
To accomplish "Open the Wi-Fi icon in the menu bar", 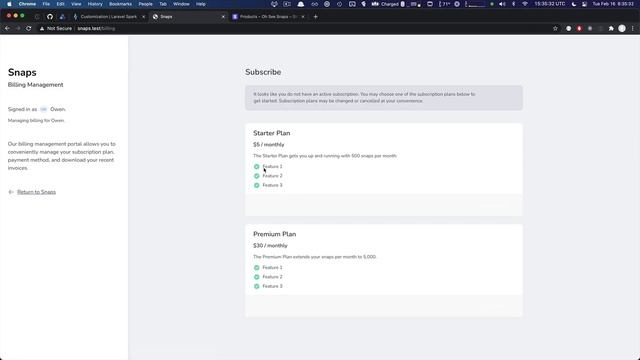I will pyautogui.click(x=525, y=4).
